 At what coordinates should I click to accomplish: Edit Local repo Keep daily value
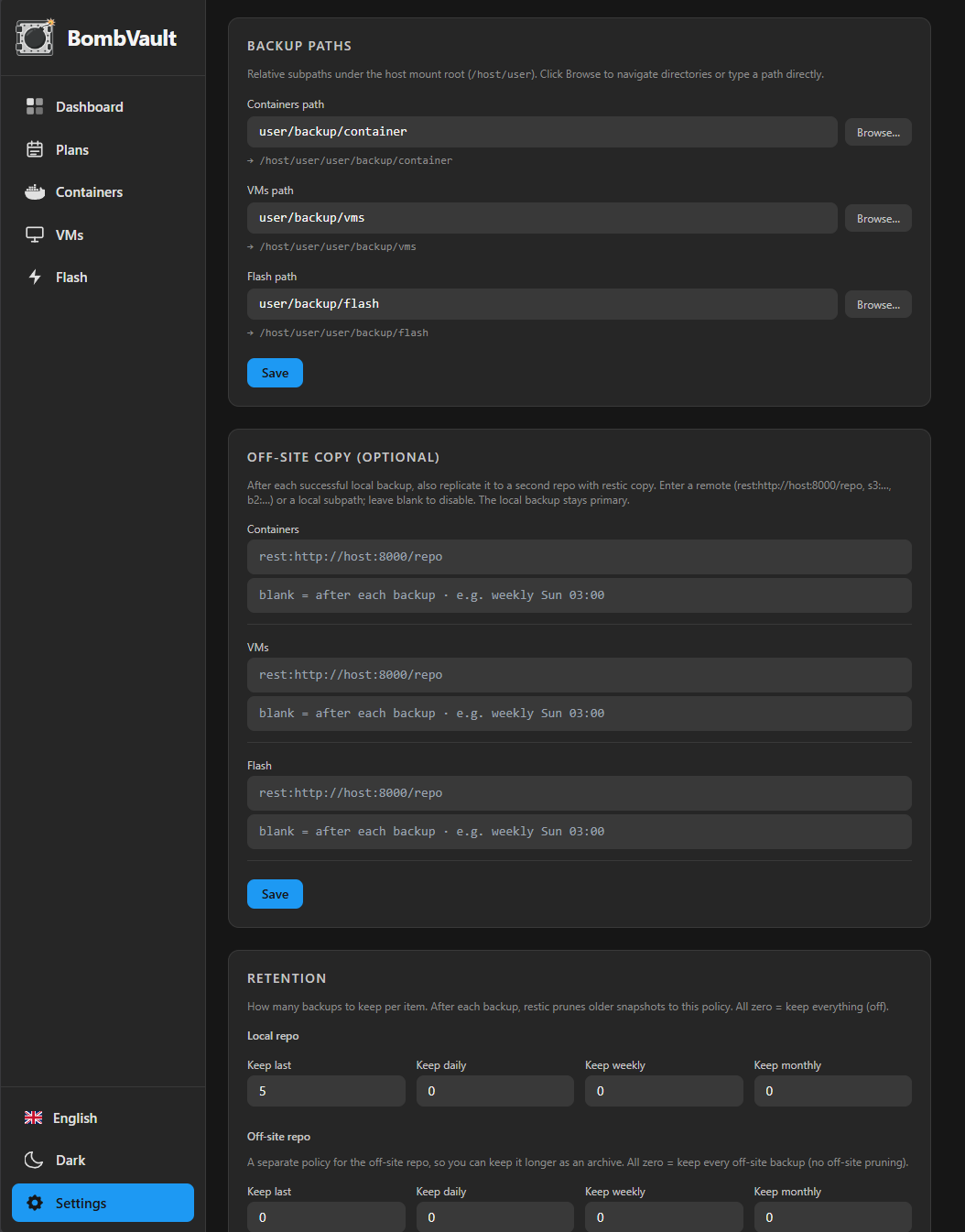point(495,1091)
